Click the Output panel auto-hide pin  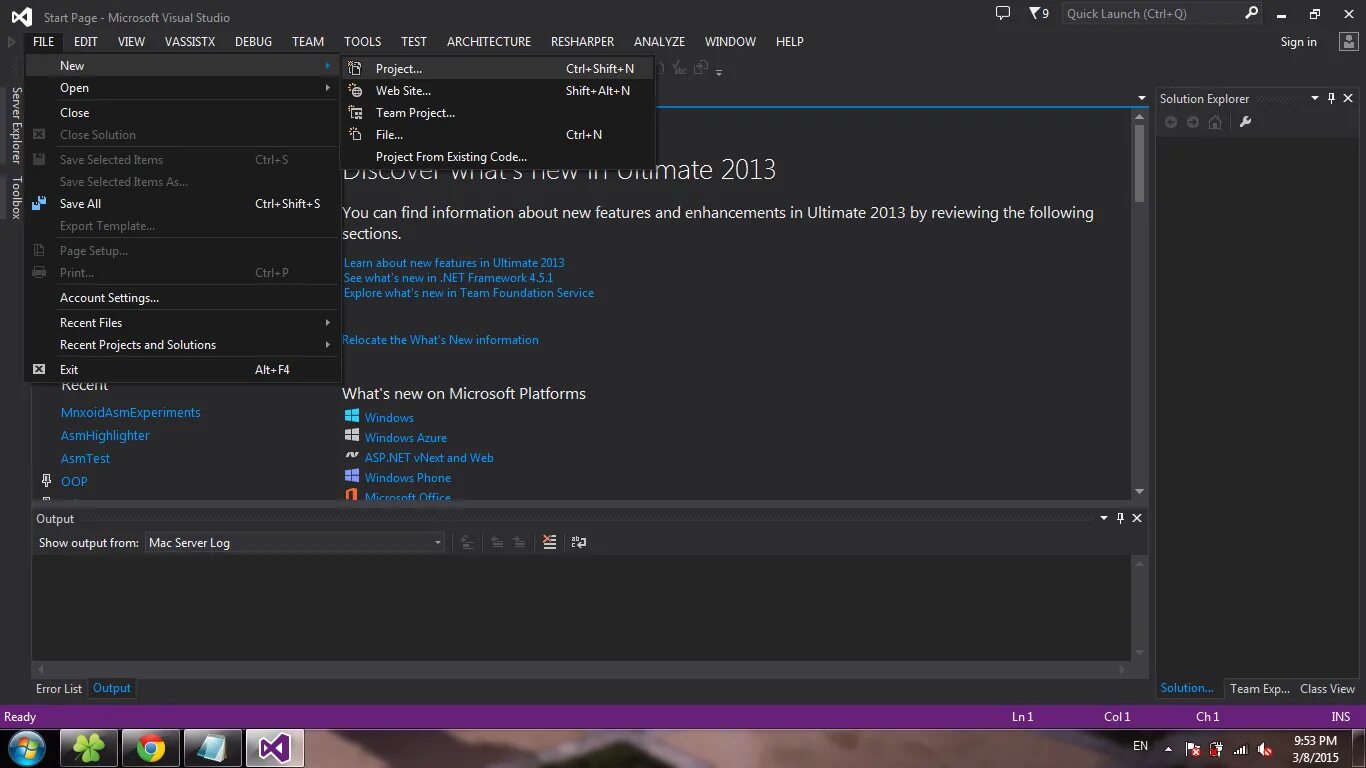click(x=1120, y=518)
